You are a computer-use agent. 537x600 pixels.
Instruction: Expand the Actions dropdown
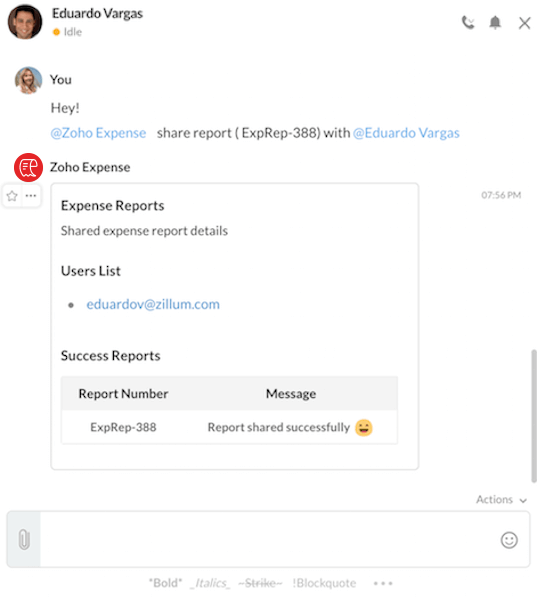(x=501, y=499)
